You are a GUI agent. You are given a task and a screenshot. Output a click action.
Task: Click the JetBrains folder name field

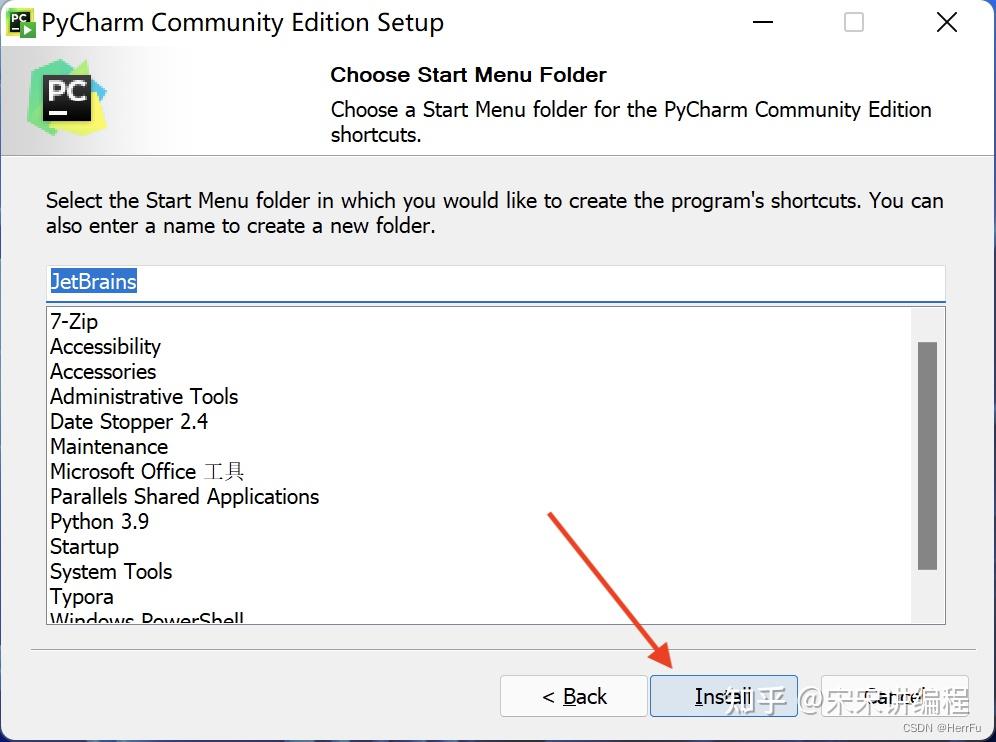click(495, 282)
